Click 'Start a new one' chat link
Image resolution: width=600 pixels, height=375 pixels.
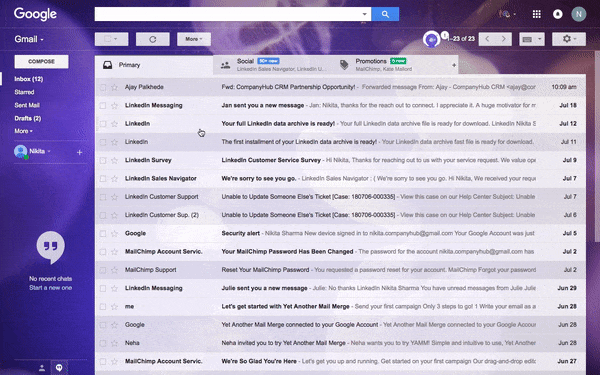pos(51,288)
